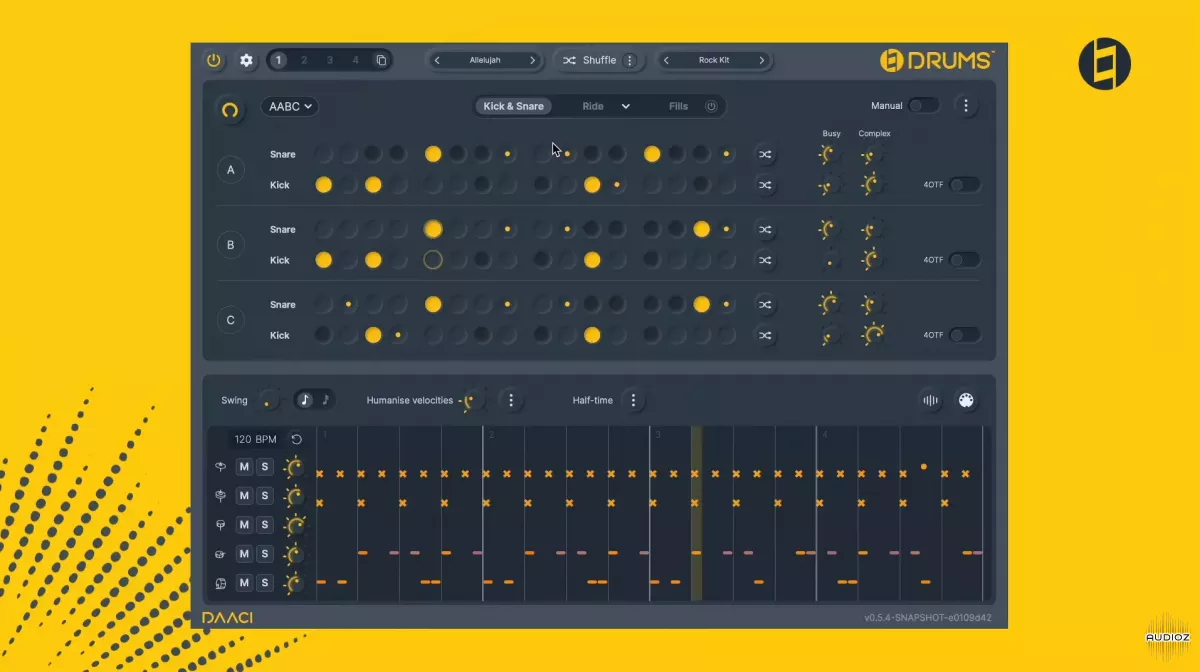Switch to the Fills tab

pos(679,106)
